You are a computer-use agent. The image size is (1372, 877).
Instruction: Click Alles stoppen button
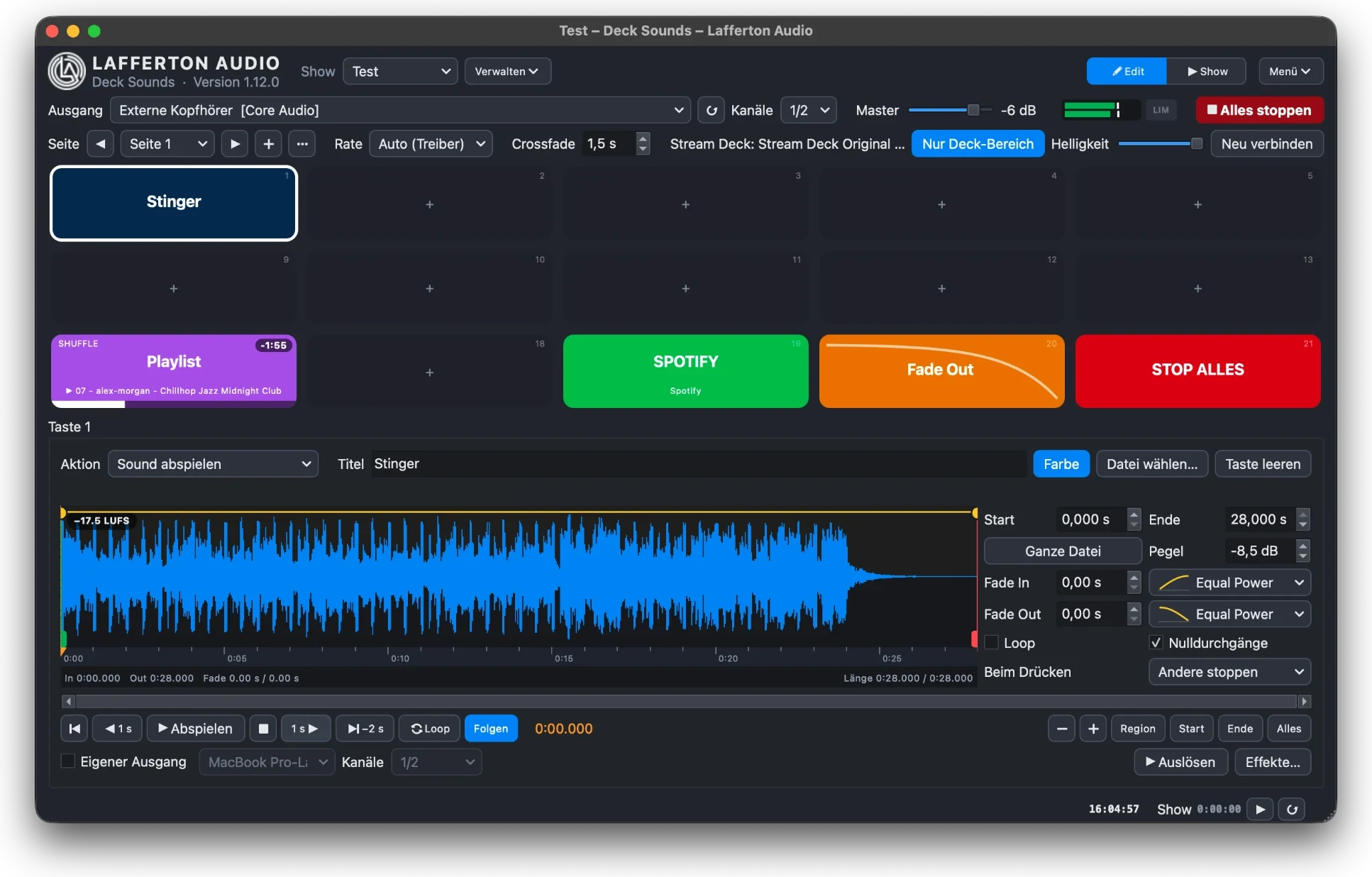1259,111
